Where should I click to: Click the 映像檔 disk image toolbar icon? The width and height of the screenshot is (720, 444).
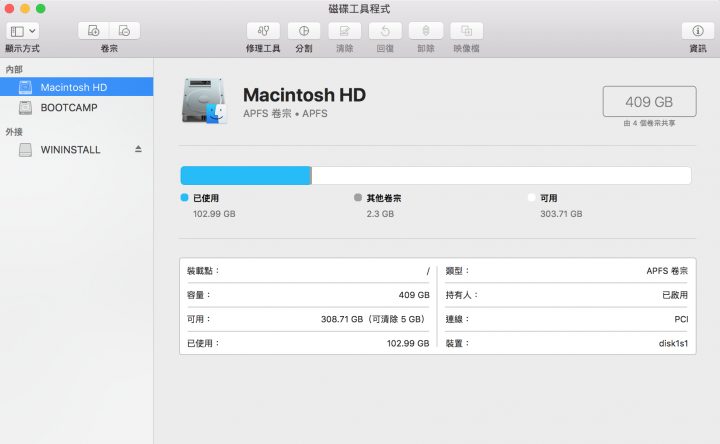point(467,31)
